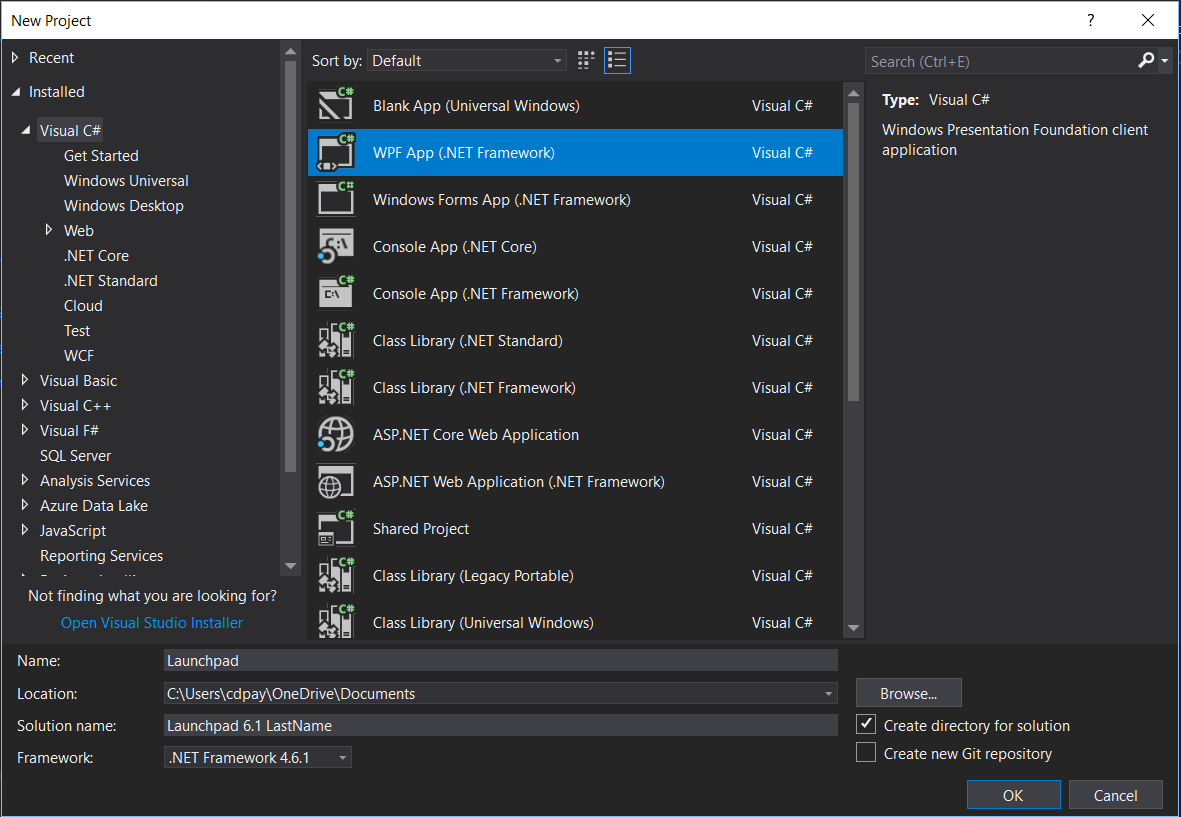Collapse the Visual C# tree node
This screenshot has width=1181, height=817.
(26, 130)
